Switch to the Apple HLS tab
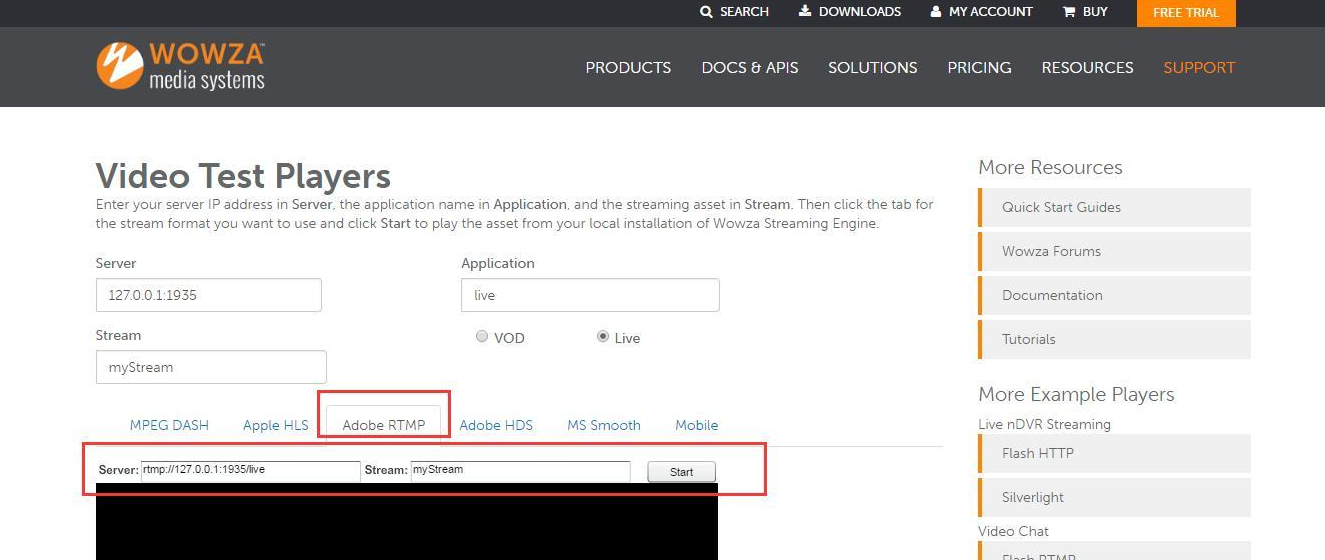 pyautogui.click(x=275, y=425)
